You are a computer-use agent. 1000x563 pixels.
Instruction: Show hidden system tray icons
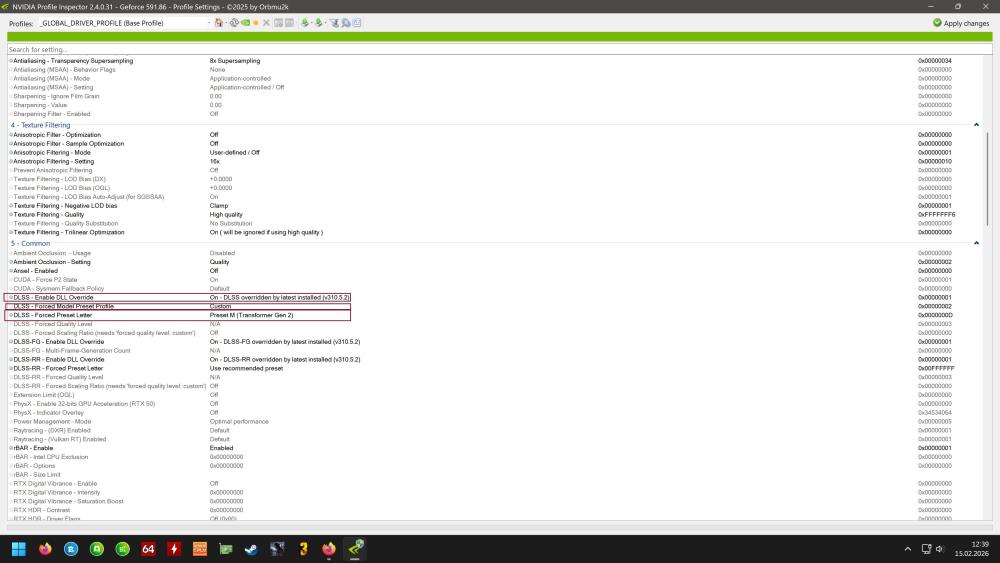click(x=908, y=548)
